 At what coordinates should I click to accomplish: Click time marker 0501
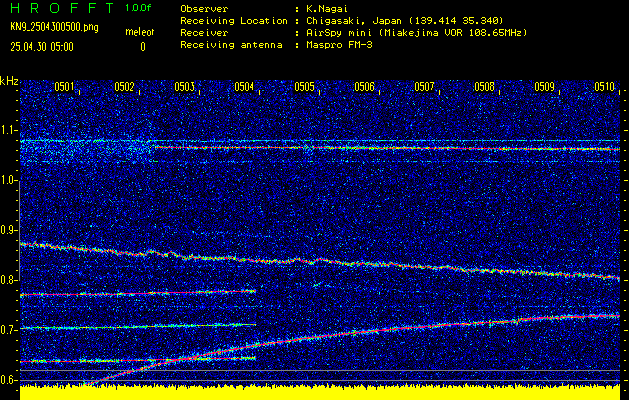click(x=64, y=87)
